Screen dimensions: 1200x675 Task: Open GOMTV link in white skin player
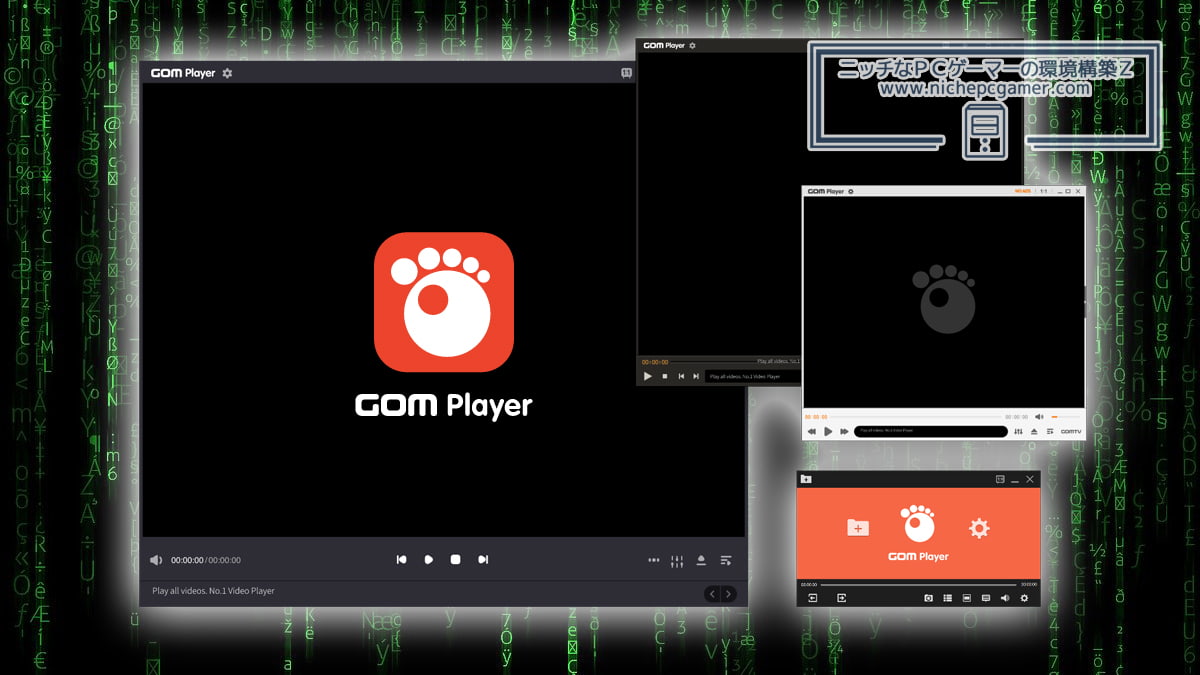(x=1071, y=432)
